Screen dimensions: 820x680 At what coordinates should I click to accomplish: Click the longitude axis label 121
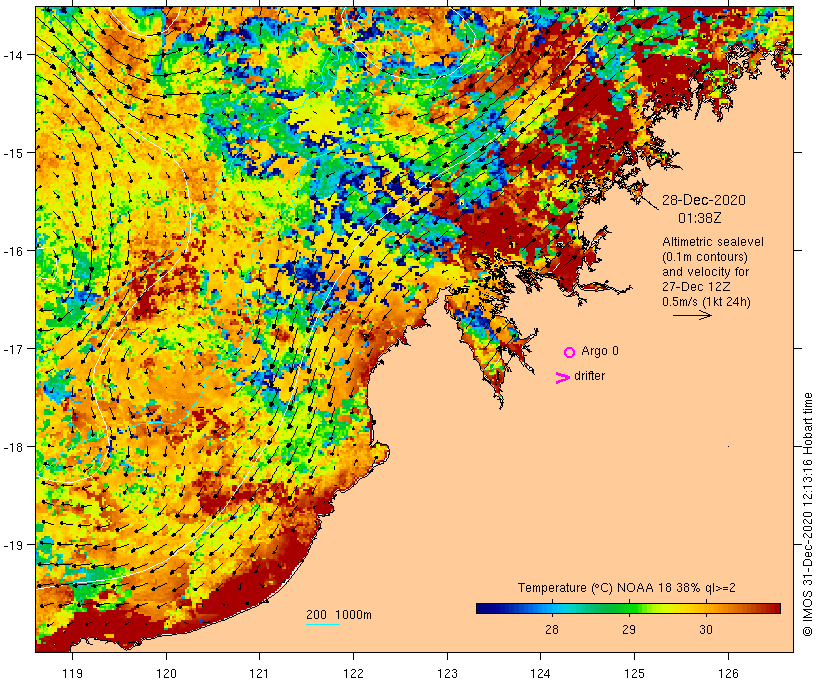click(260, 673)
